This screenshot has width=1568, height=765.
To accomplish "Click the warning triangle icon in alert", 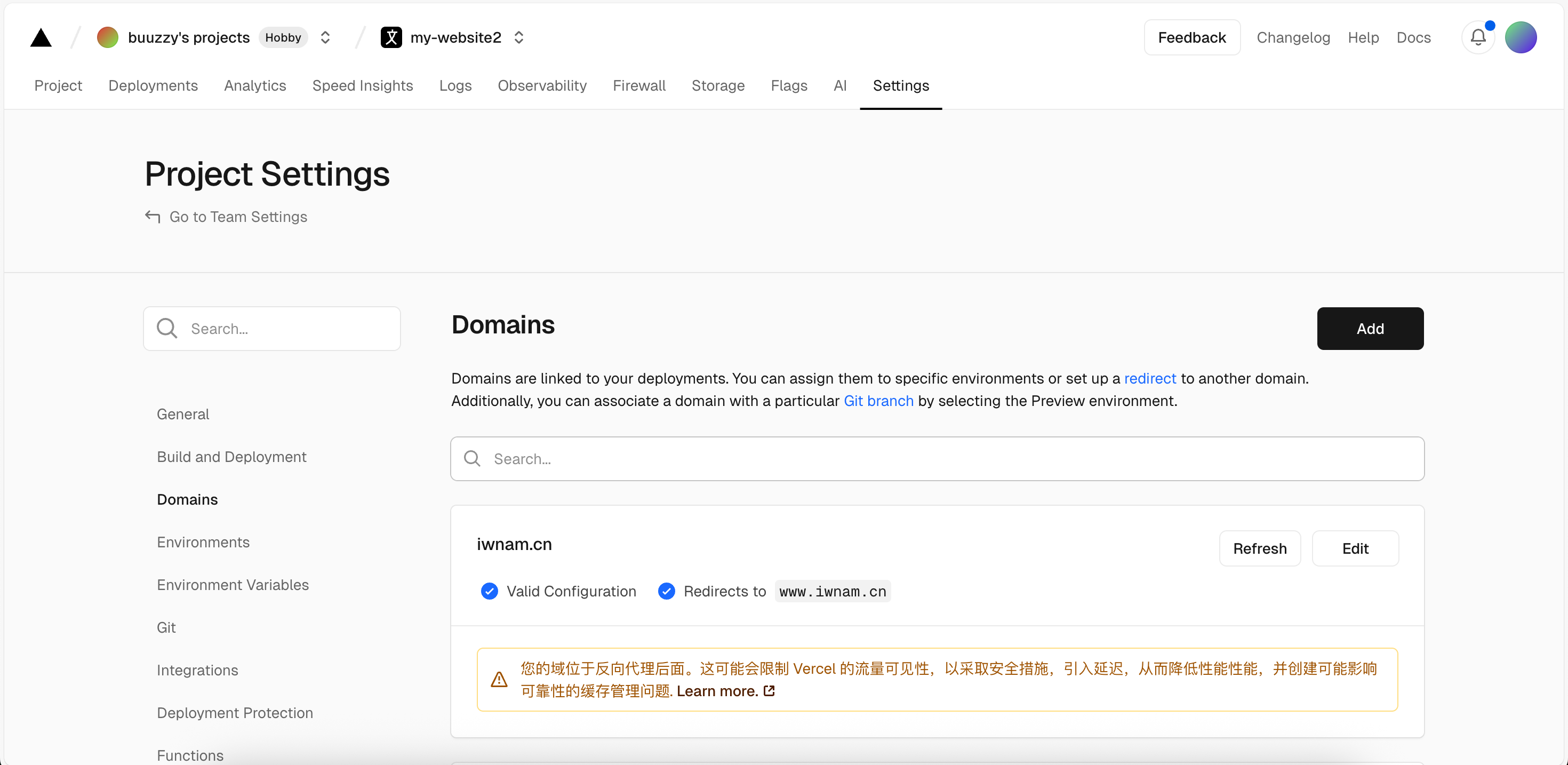I will point(499,680).
